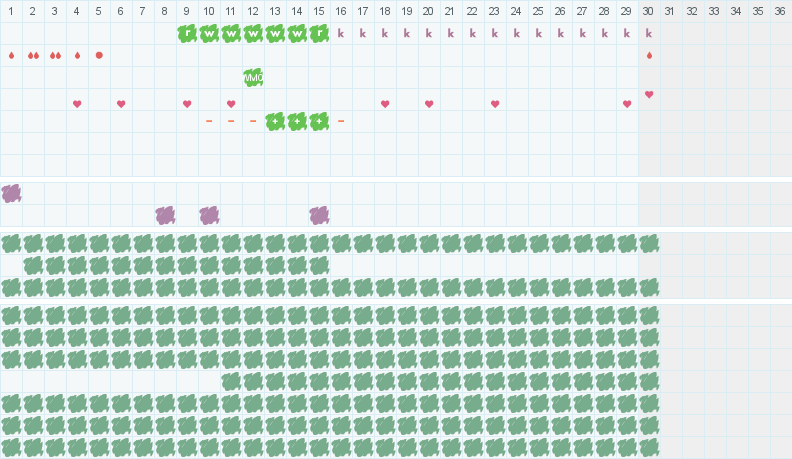Select the single blood drop on day 1
The width and height of the screenshot is (792, 459).
pos(11,55)
